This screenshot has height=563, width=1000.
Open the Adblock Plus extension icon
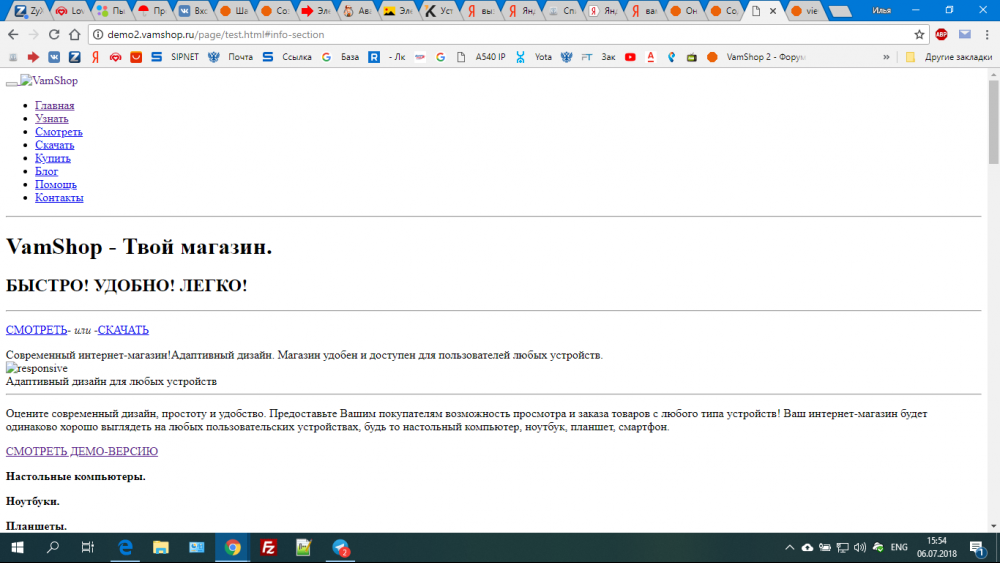coord(941,34)
